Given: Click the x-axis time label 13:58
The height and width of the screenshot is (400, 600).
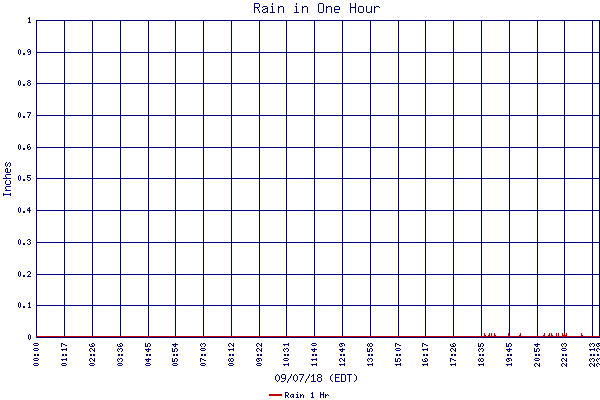Looking at the screenshot, I should tap(370, 354).
